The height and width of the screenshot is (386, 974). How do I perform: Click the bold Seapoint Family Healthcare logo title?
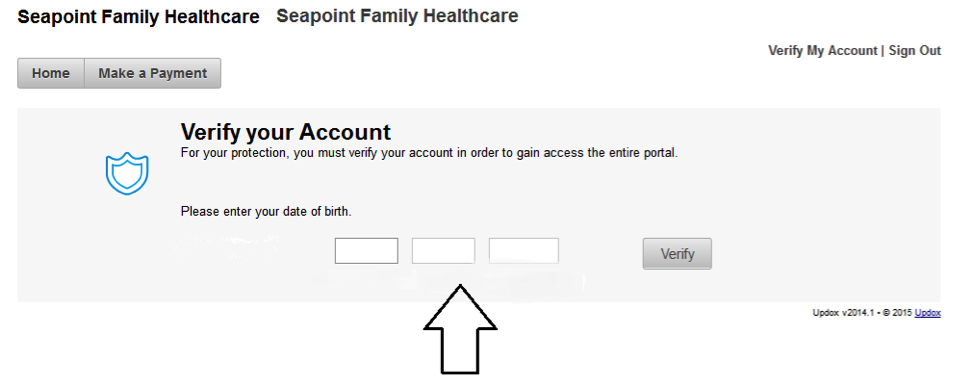point(139,17)
